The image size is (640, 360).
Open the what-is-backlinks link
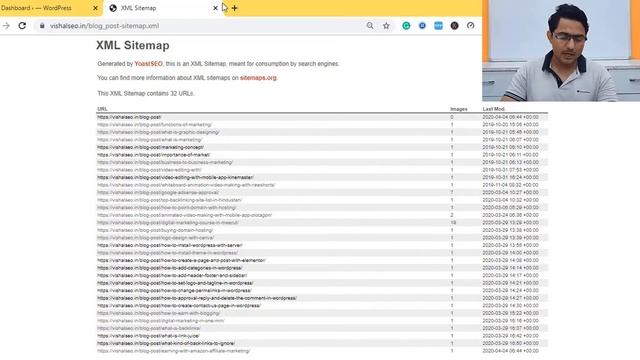149,329
